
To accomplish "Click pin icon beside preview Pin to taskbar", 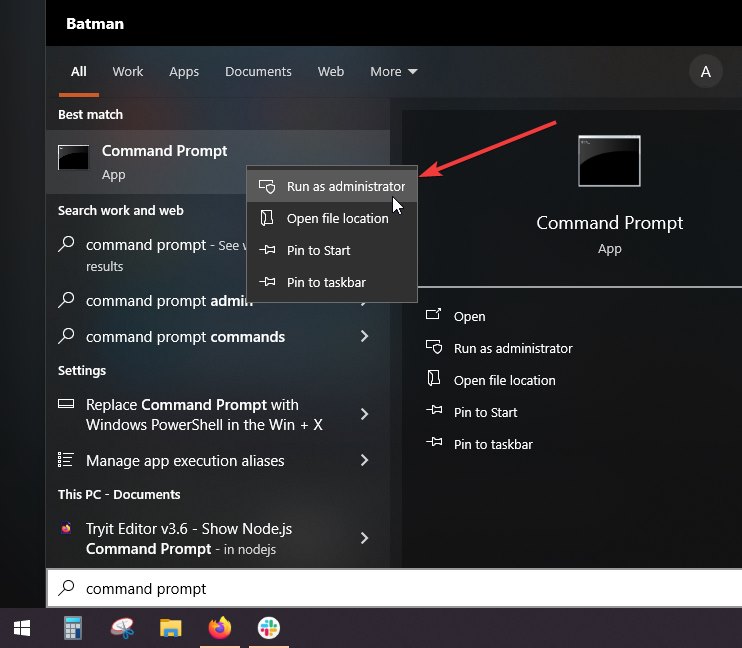I will click(434, 442).
